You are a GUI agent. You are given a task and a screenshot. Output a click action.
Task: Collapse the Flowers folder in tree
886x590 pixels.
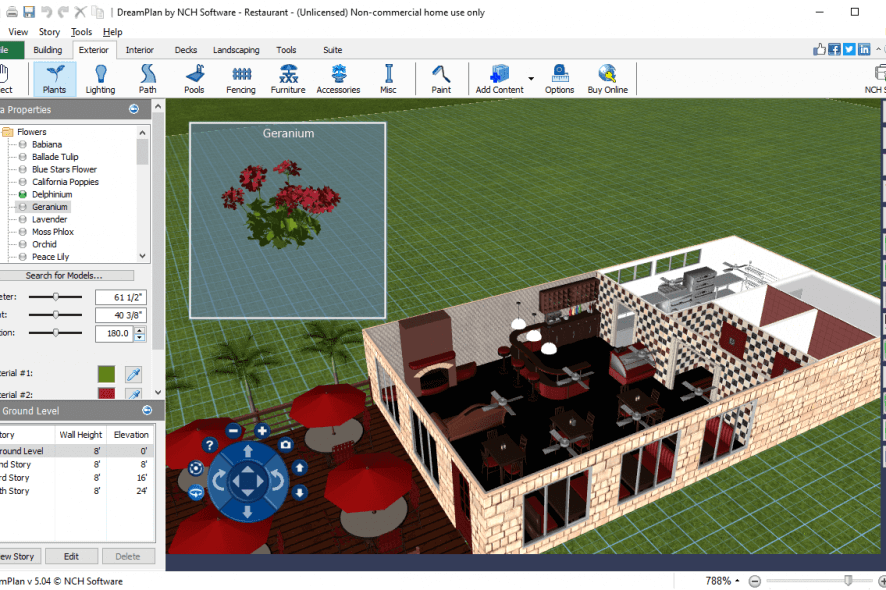pos(7,132)
